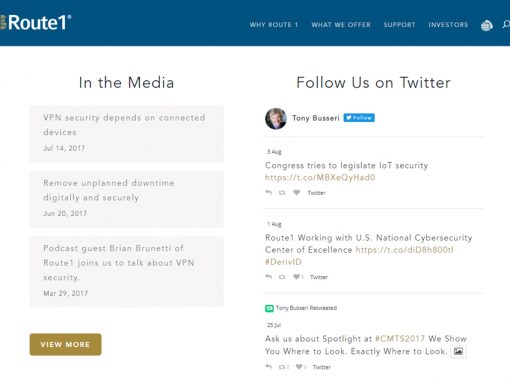Click Tony Busseri's profile photo
510x382 pixels.
(276, 119)
